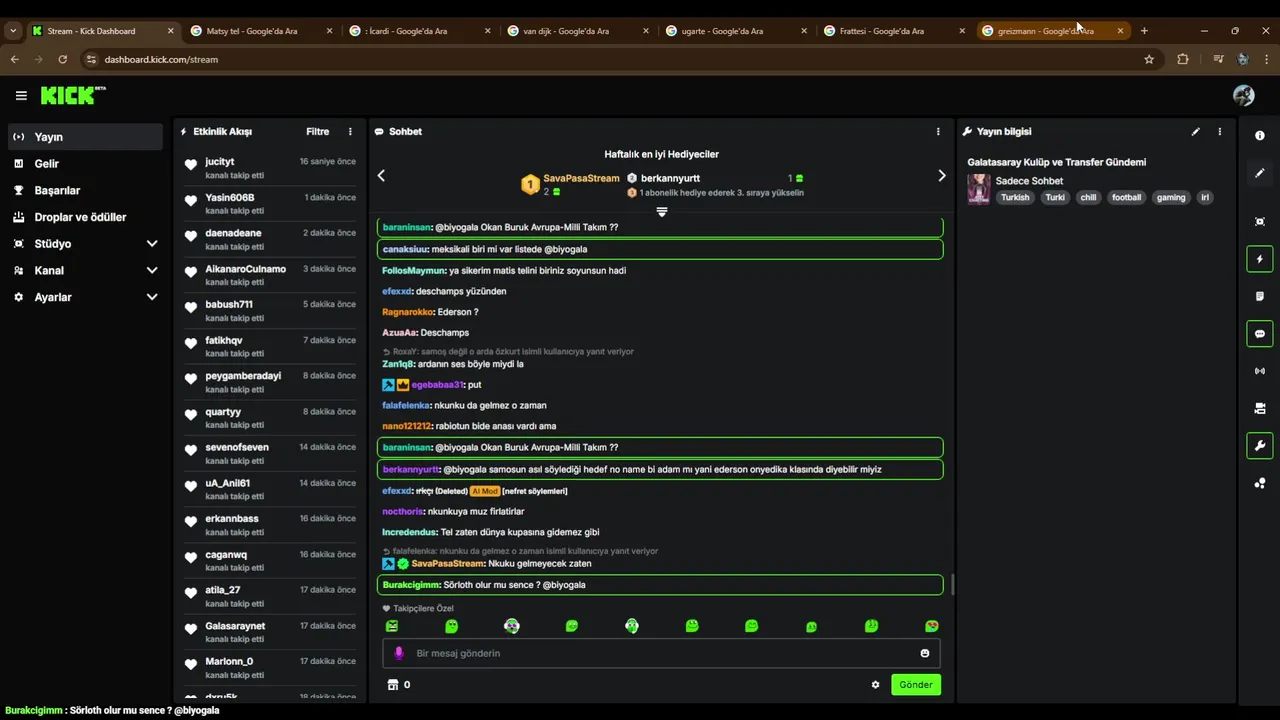Click the three-circles icon in right toolbar
The image size is (1280, 720).
[x=1259, y=483]
